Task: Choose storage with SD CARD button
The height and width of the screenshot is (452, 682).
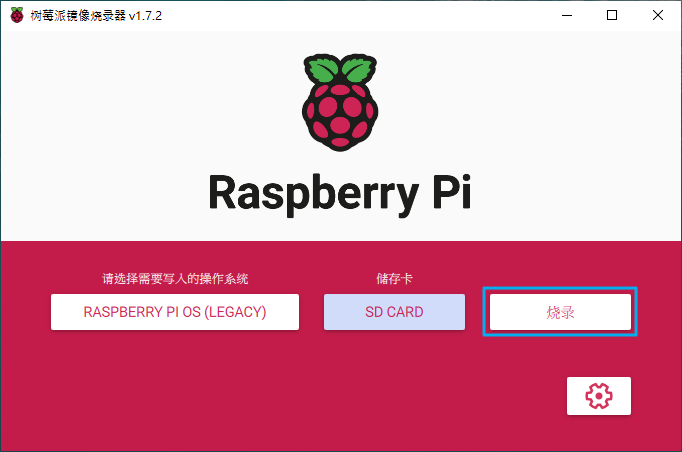Action: [x=394, y=312]
